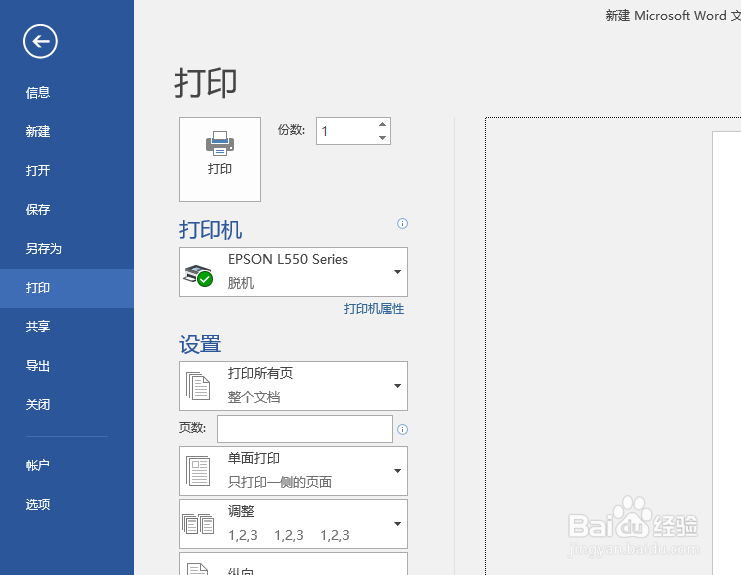Click the 打印所有页 pages icon
741x575 pixels.
tap(198, 386)
